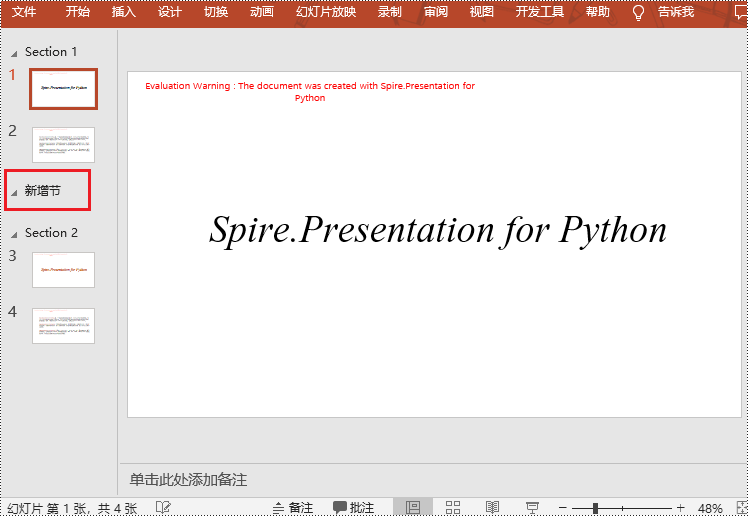The image size is (748, 516).
Task: Select slide 4 thumbnail
Action: point(63,326)
